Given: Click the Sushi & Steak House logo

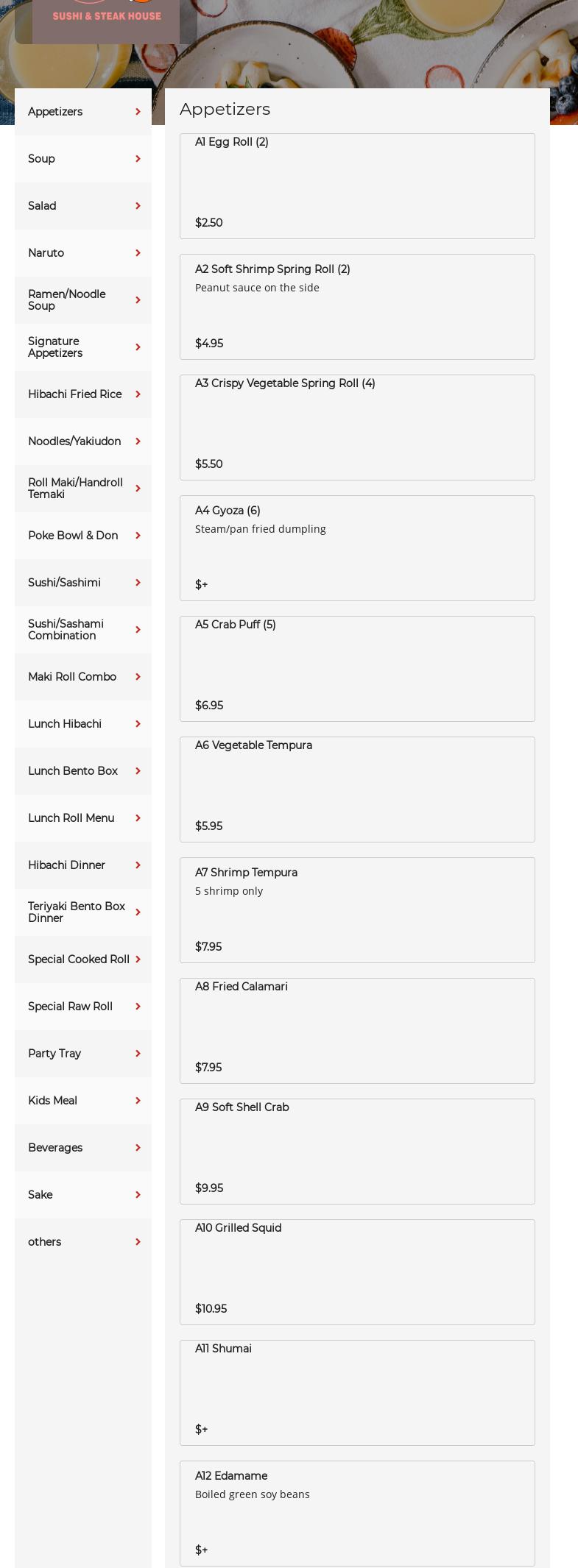Looking at the screenshot, I should (106, 16).
